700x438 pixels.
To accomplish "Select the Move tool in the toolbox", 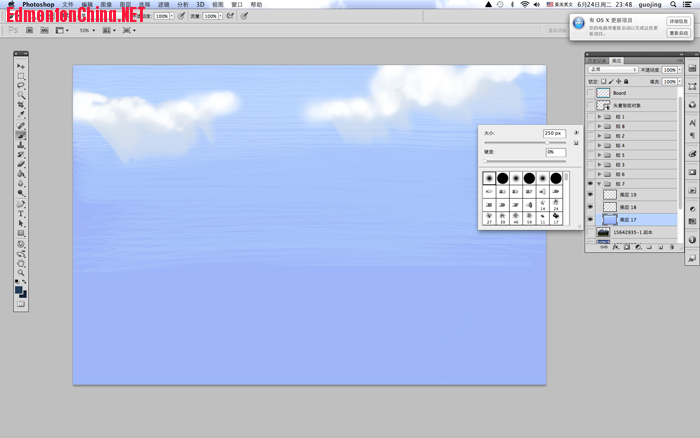I will pyautogui.click(x=21, y=66).
